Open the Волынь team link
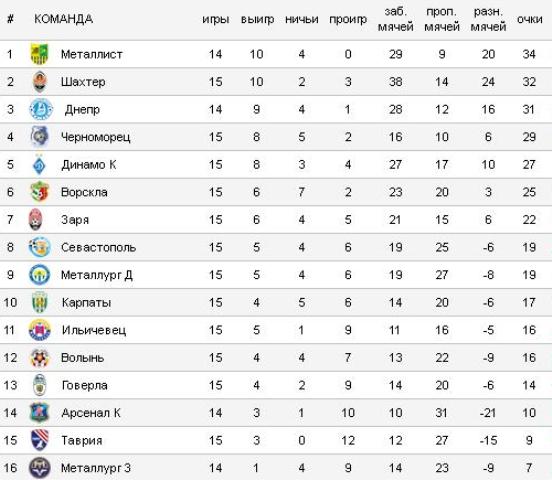 [x=83, y=358]
